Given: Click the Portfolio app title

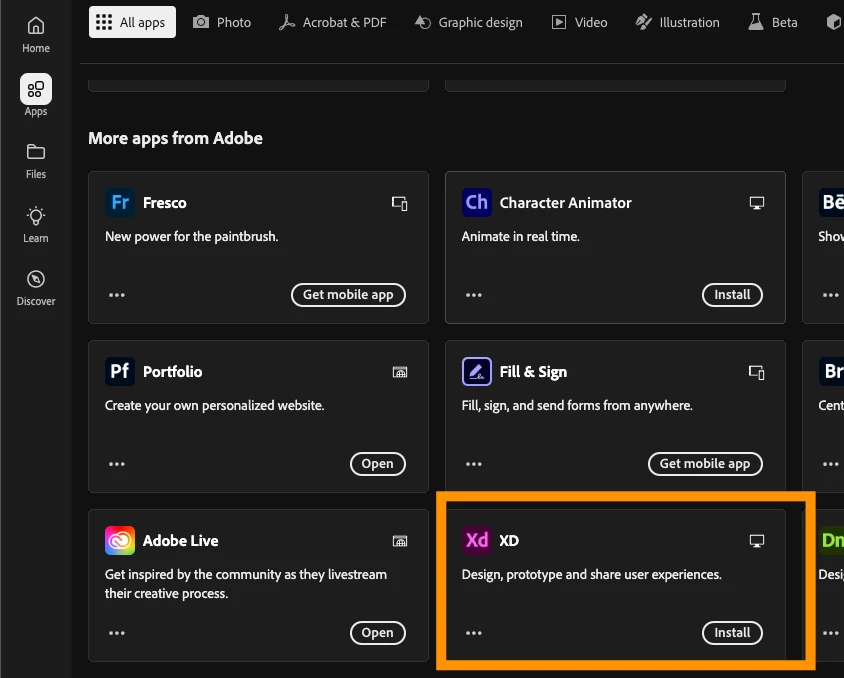Looking at the screenshot, I should [172, 372].
